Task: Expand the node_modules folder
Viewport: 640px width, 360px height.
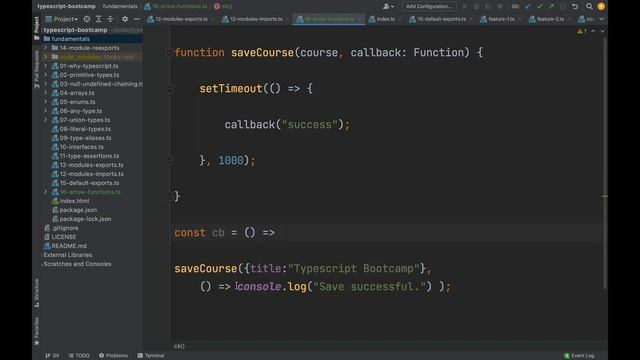Action: [x=45, y=57]
